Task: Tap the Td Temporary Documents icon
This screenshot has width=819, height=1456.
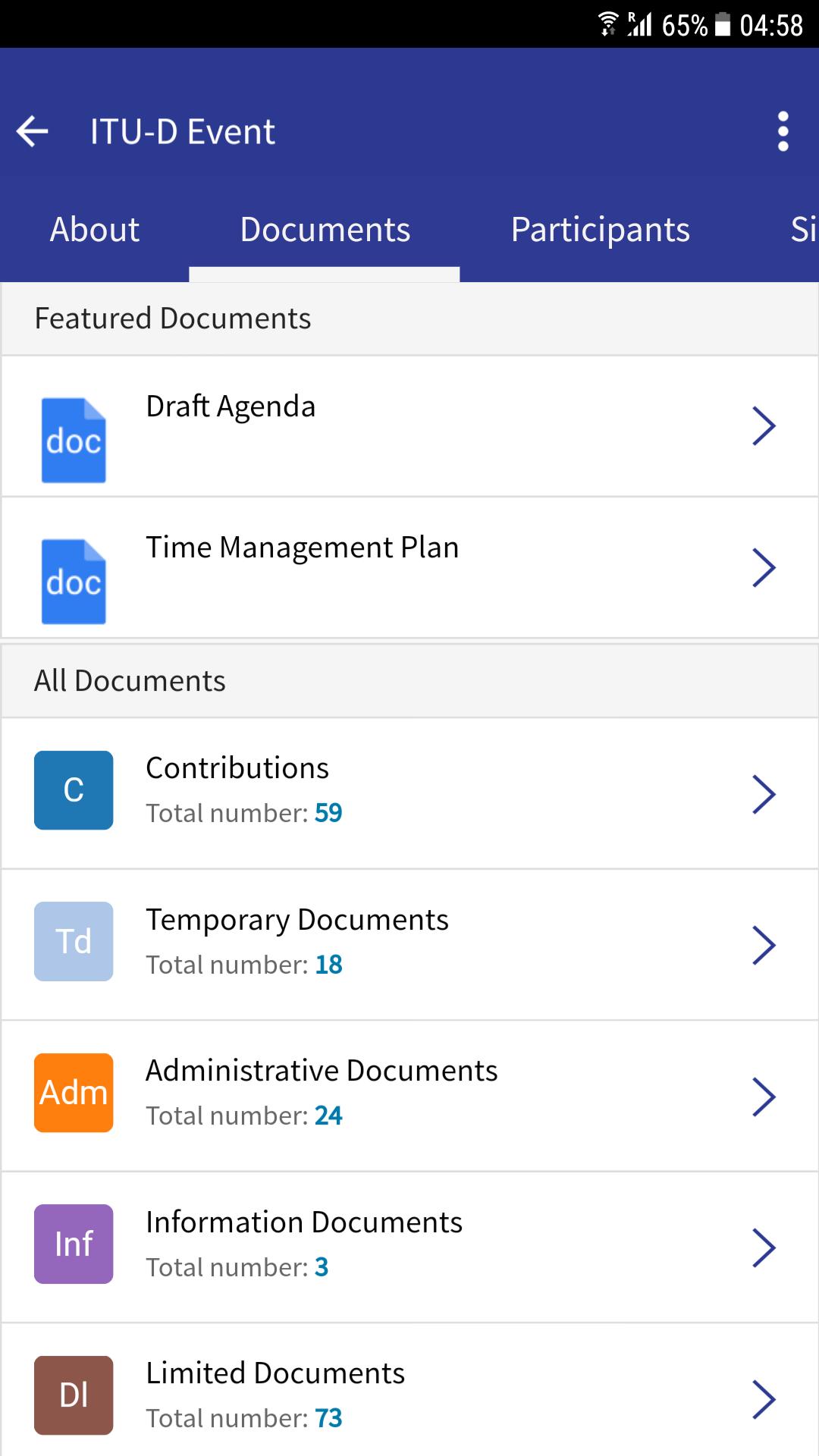Action: tap(74, 941)
